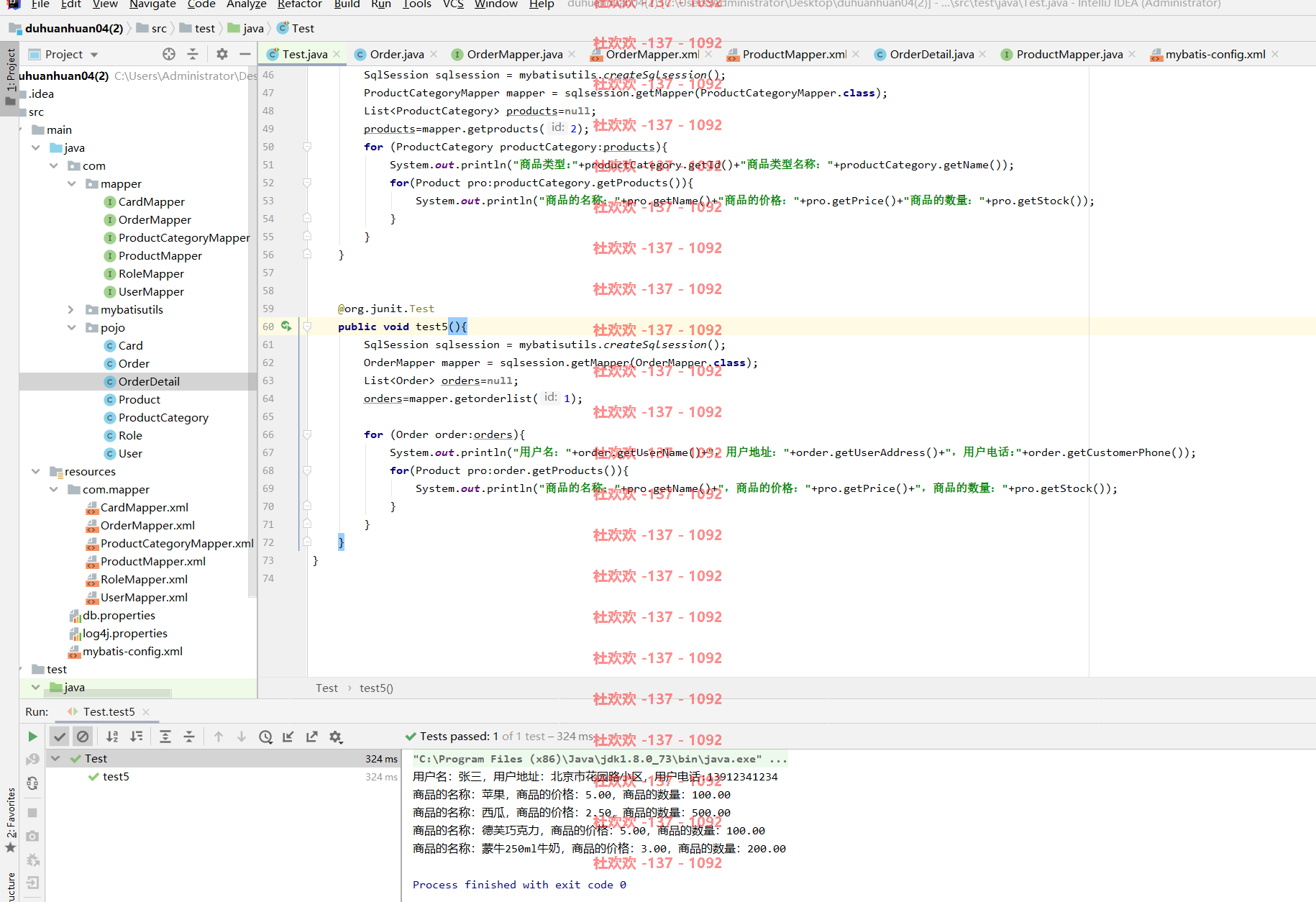Close the Test.test5 run tab
Viewport: 1316px width, 902px height.
coord(146,711)
